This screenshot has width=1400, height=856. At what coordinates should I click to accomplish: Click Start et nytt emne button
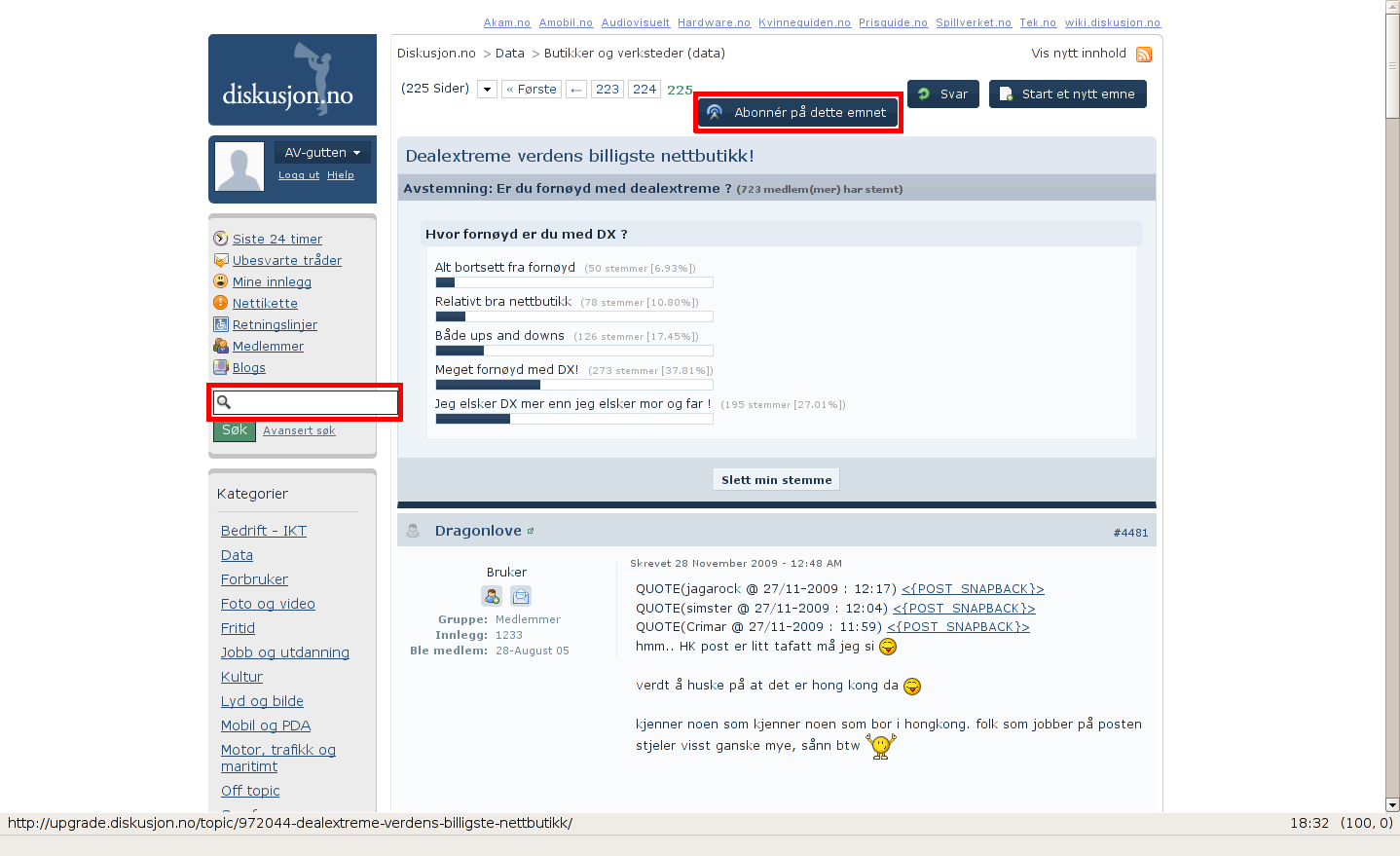point(1068,94)
